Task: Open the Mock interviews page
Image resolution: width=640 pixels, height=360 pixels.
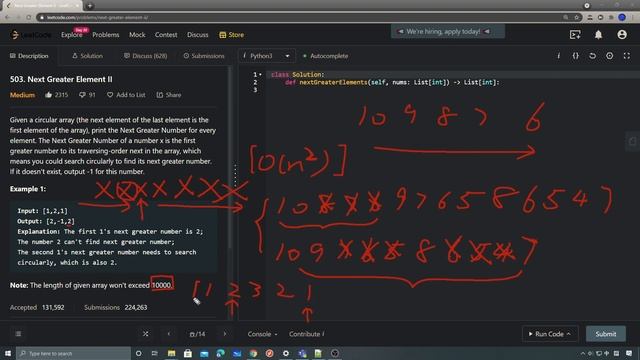Action: point(137,35)
